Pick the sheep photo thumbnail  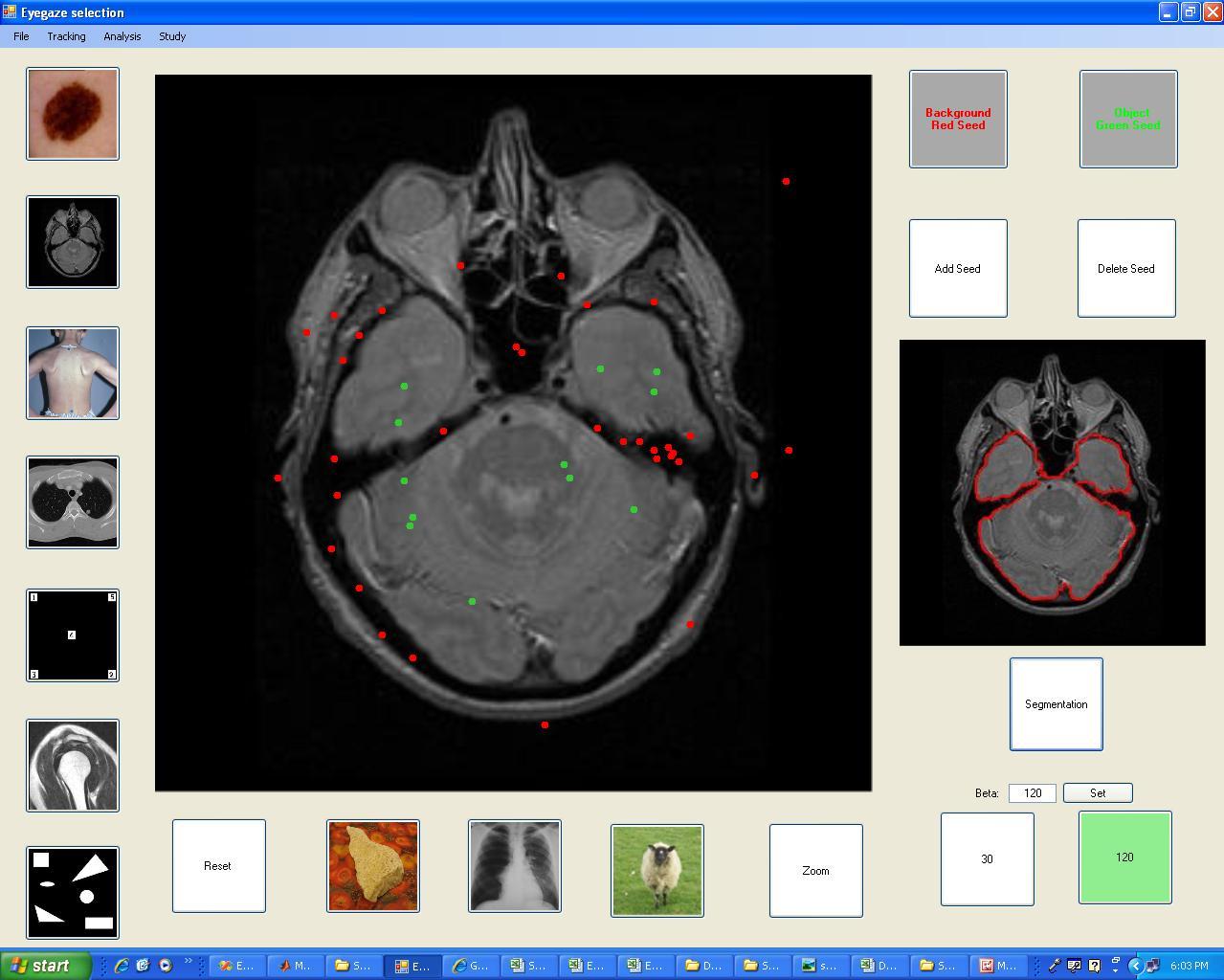[657, 871]
